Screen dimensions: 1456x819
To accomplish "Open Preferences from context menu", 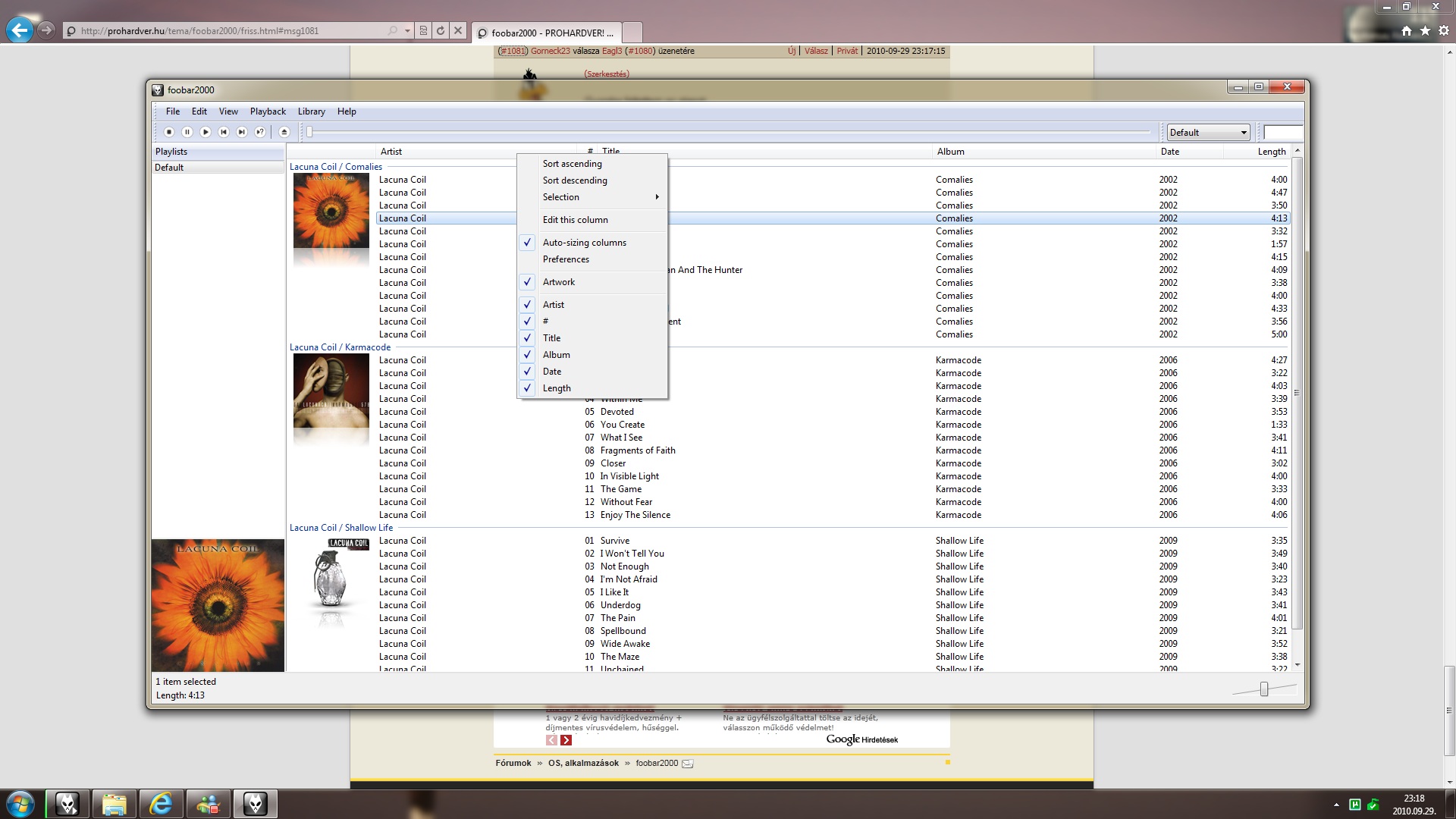I will (592, 259).
